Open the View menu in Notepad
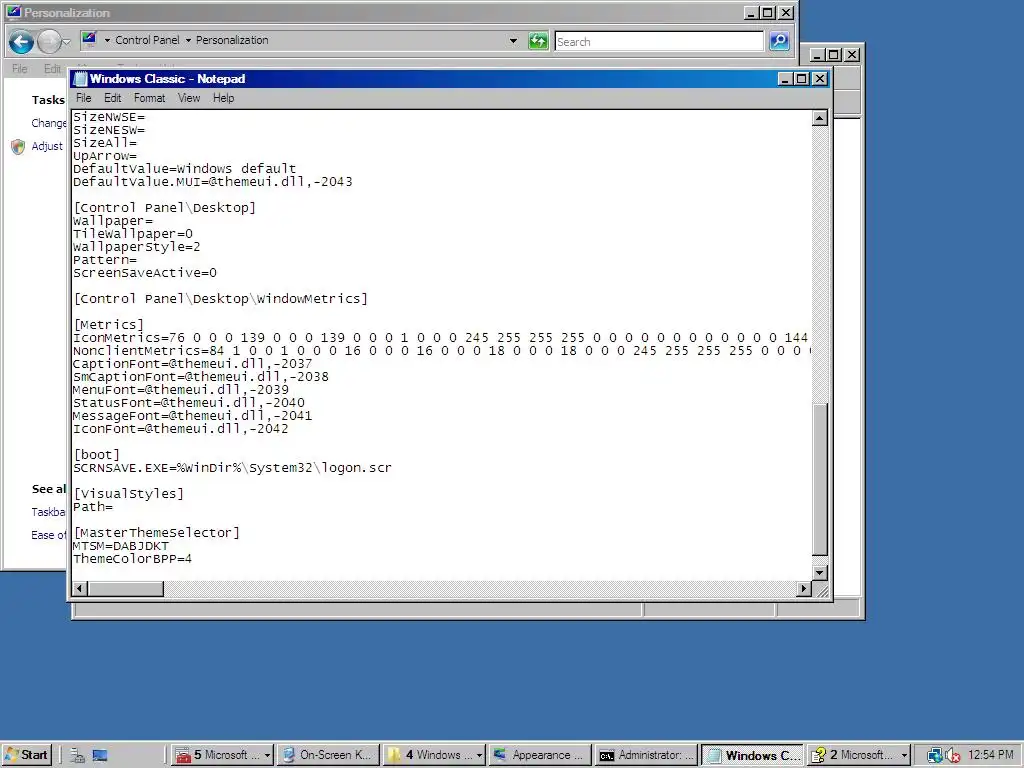This screenshot has width=1024, height=768. click(189, 98)
